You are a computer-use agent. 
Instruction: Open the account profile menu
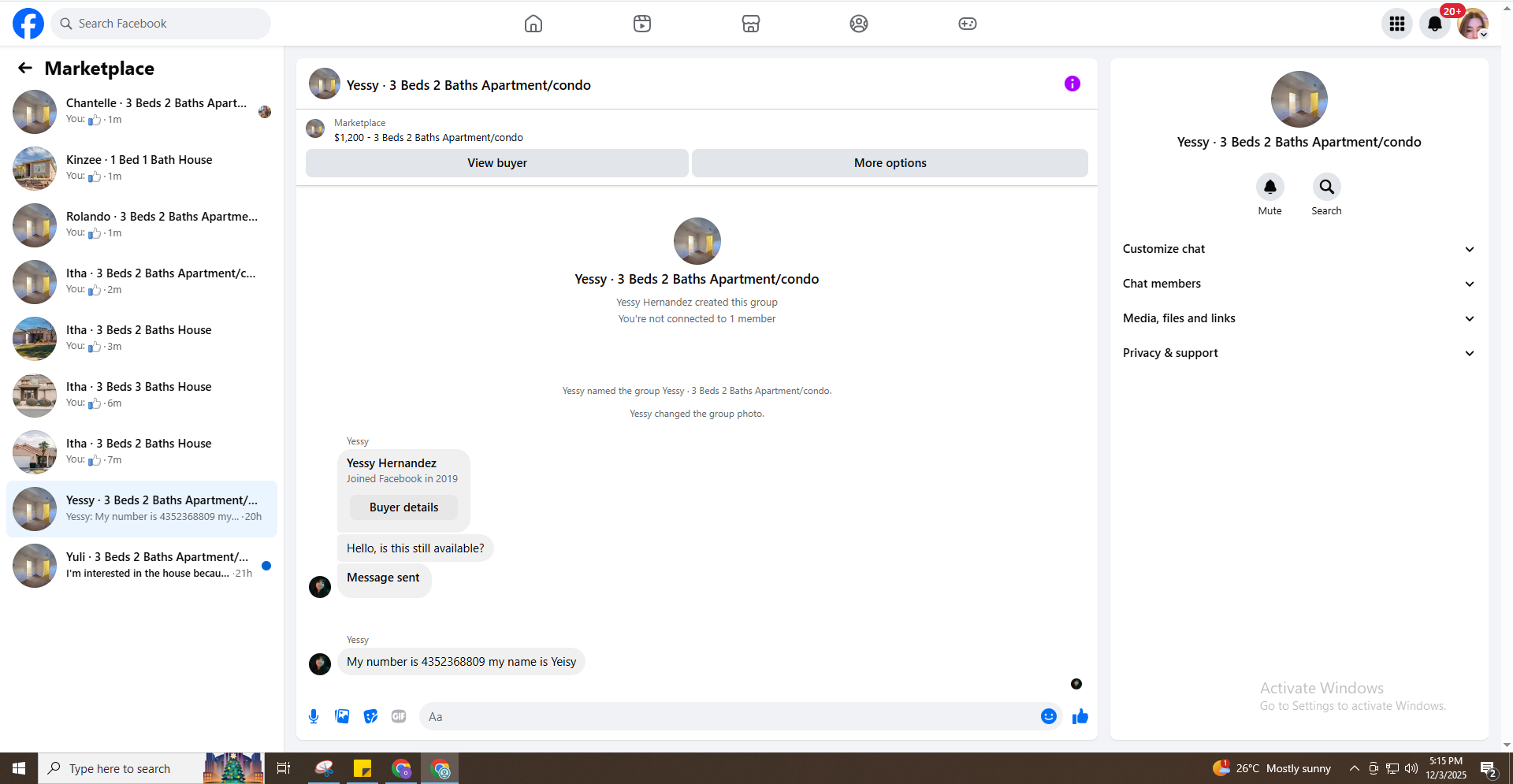click(1473, 24)
